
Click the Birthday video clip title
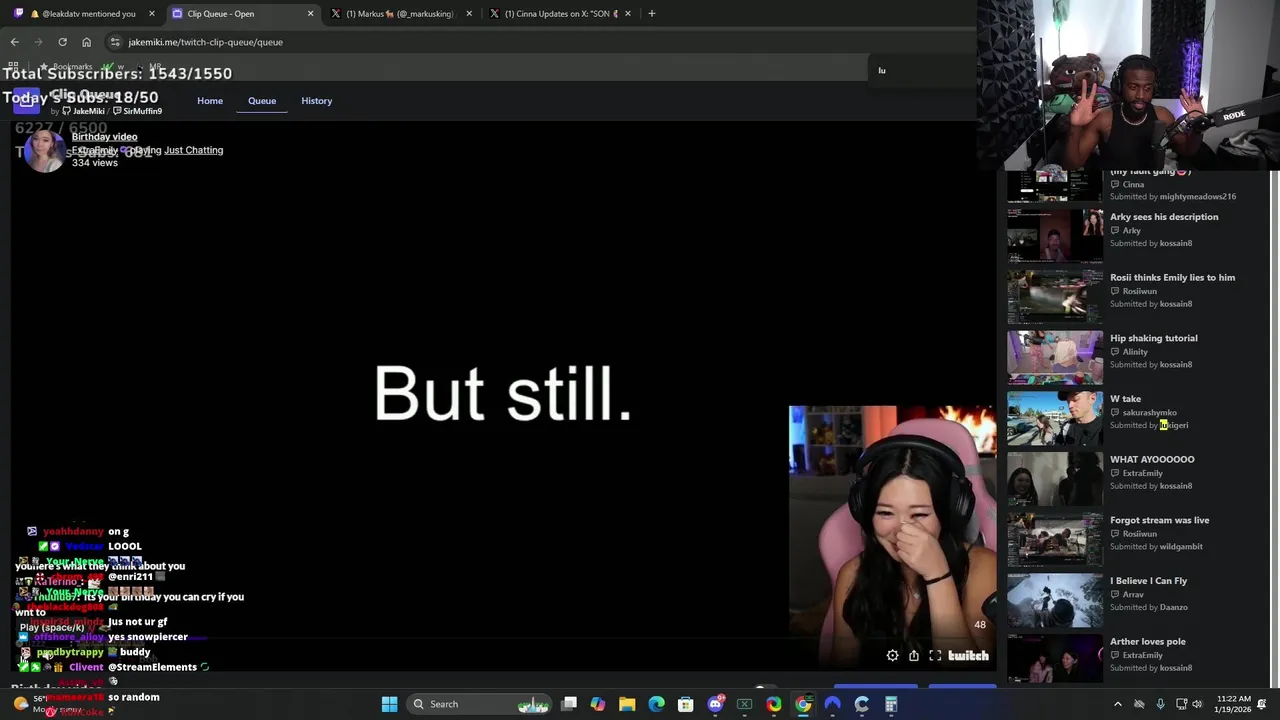[104, 137]
